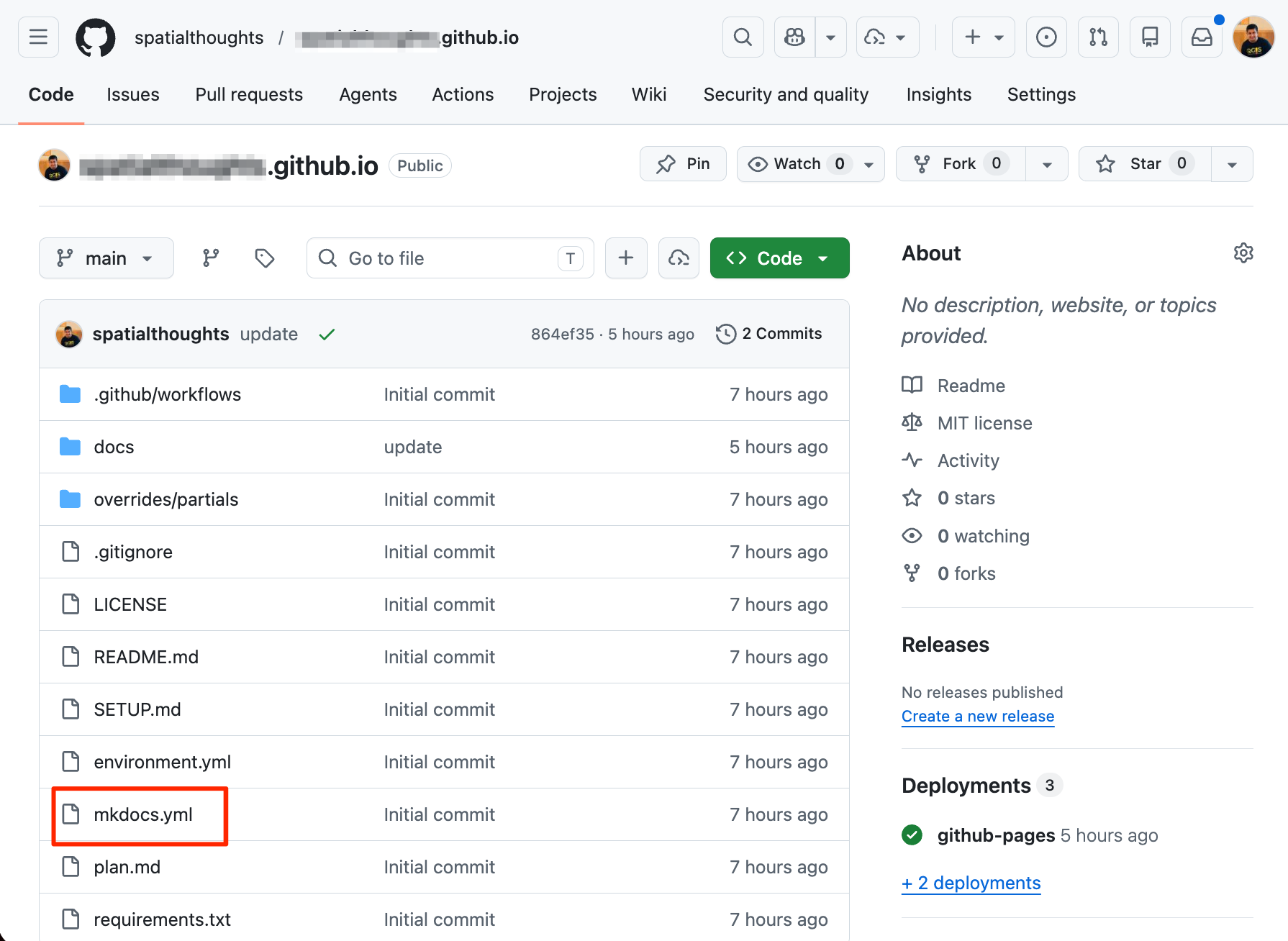View branches icon next to main
Screen dimensions: 1288x941
click(x=211, y=258)
